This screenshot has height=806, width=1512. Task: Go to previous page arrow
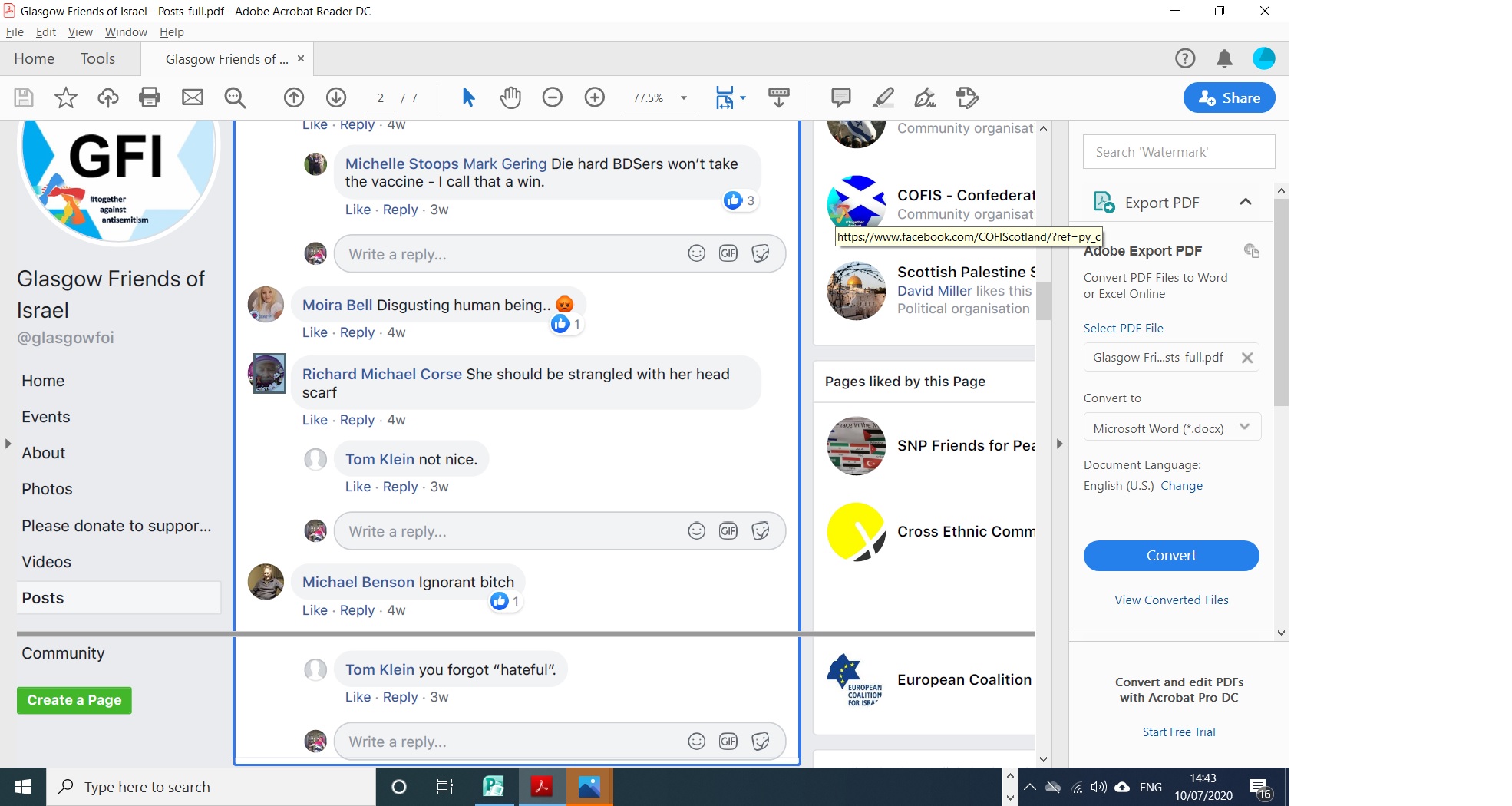point(294,97)
